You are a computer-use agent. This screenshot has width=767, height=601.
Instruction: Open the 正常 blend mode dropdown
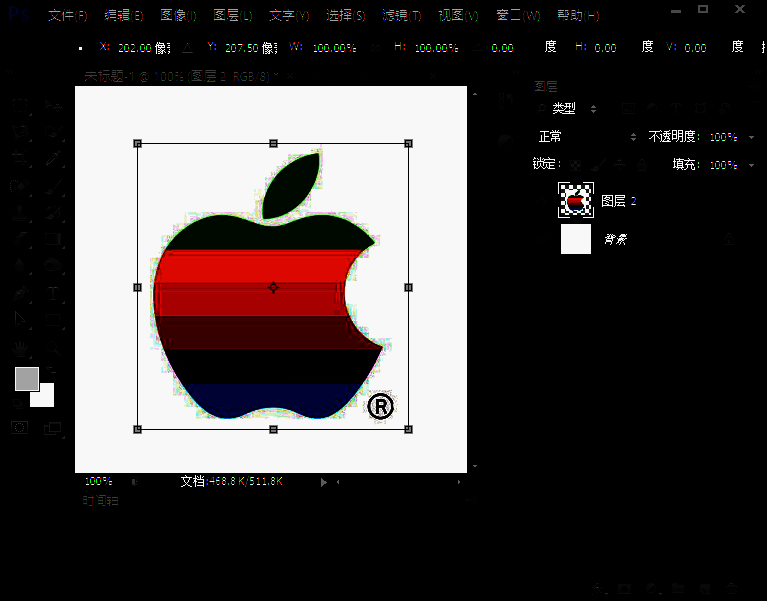click(585, 137)
